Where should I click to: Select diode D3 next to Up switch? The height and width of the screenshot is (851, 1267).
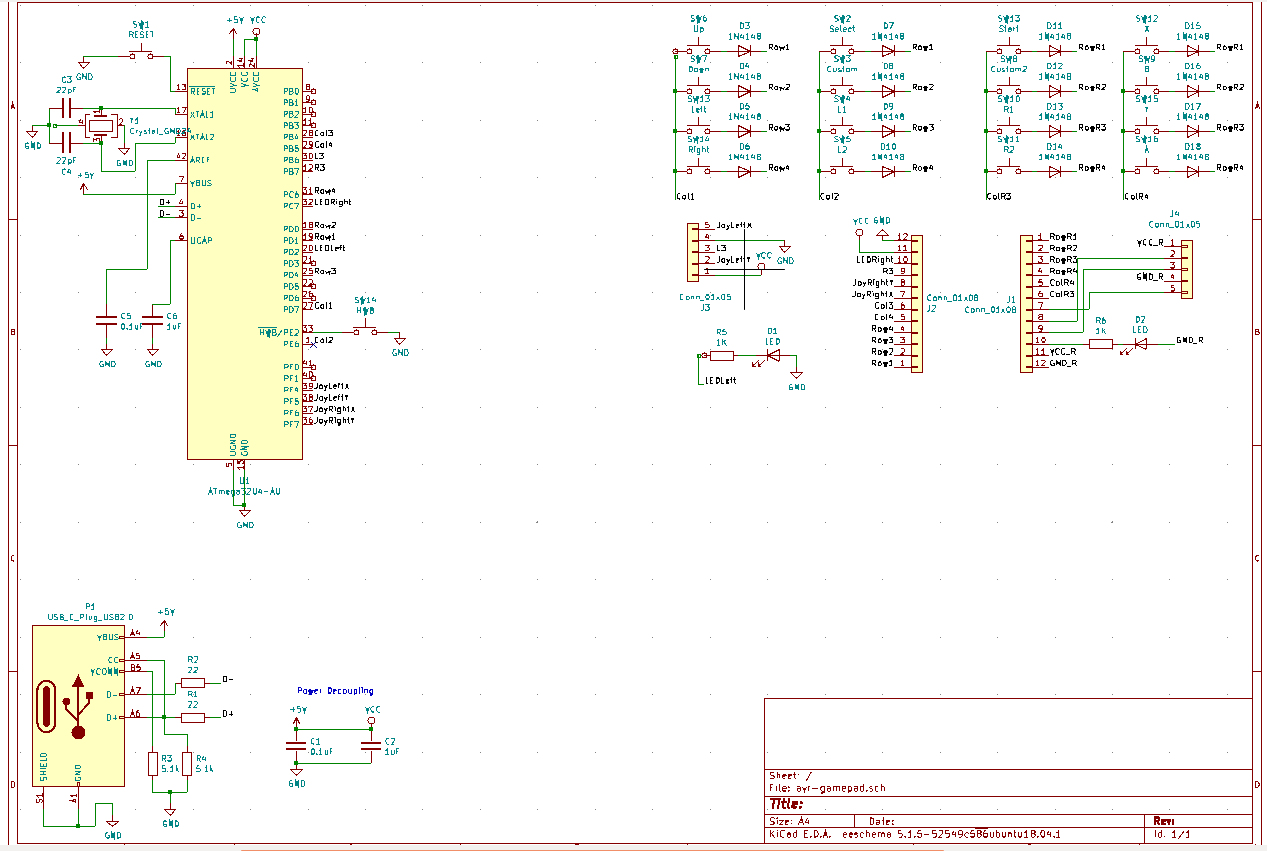(744, 50)
